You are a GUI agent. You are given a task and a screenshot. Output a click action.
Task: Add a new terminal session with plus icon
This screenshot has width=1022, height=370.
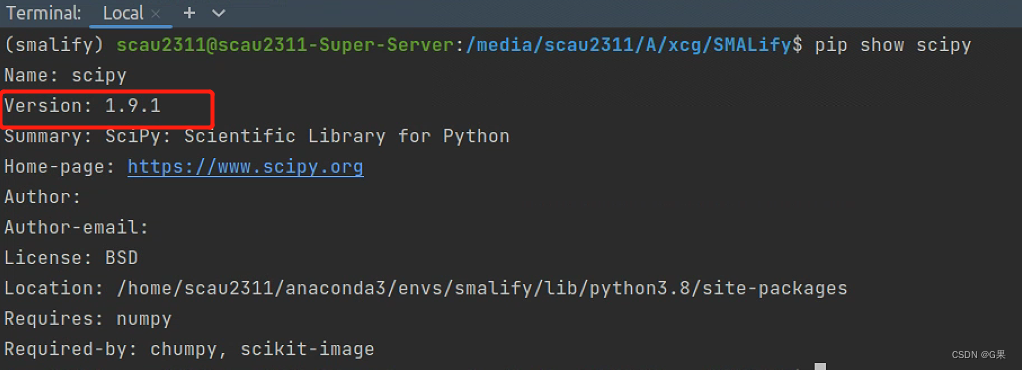click(x=189, y=13)
